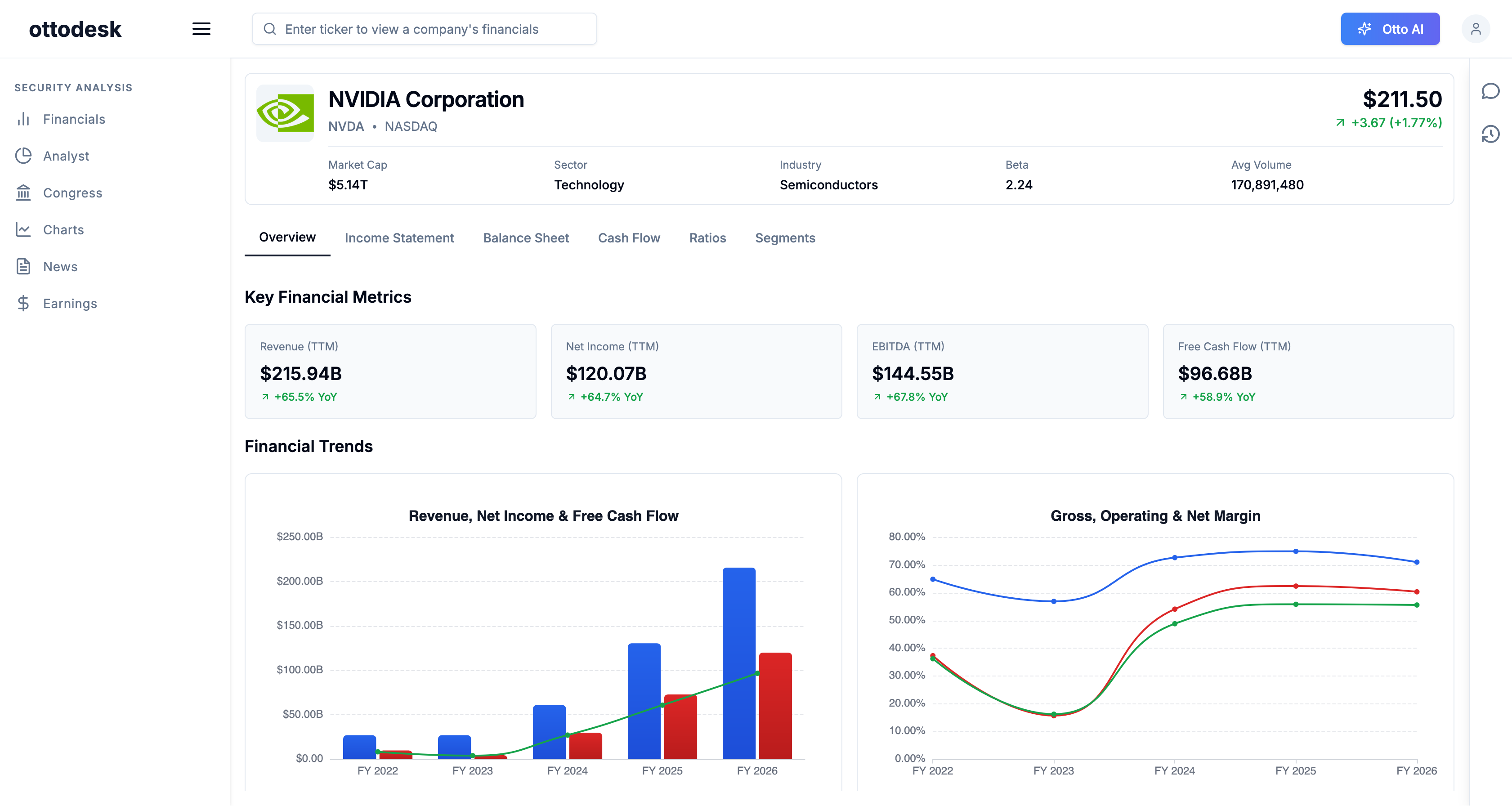This screenshot has width=1512, height=806.
Task: Click the FY 2026 revenue bar
Action: [x=739, y=663]
